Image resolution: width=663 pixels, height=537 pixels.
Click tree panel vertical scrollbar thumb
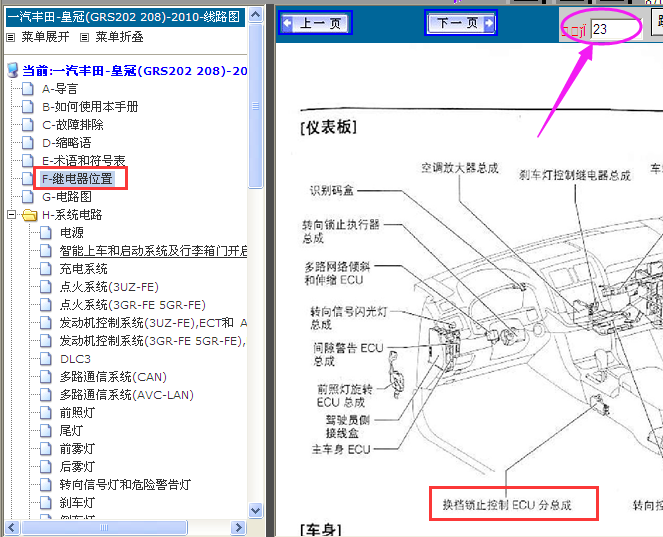[255, 106]
